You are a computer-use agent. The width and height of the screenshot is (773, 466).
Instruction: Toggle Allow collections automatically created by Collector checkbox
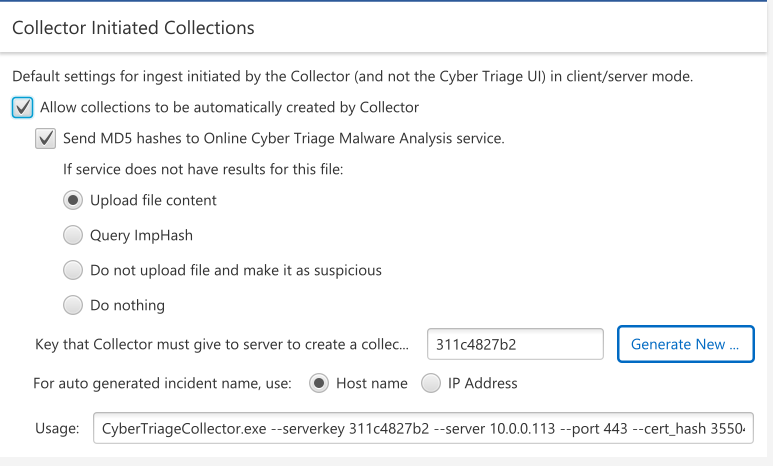point(24,107)
